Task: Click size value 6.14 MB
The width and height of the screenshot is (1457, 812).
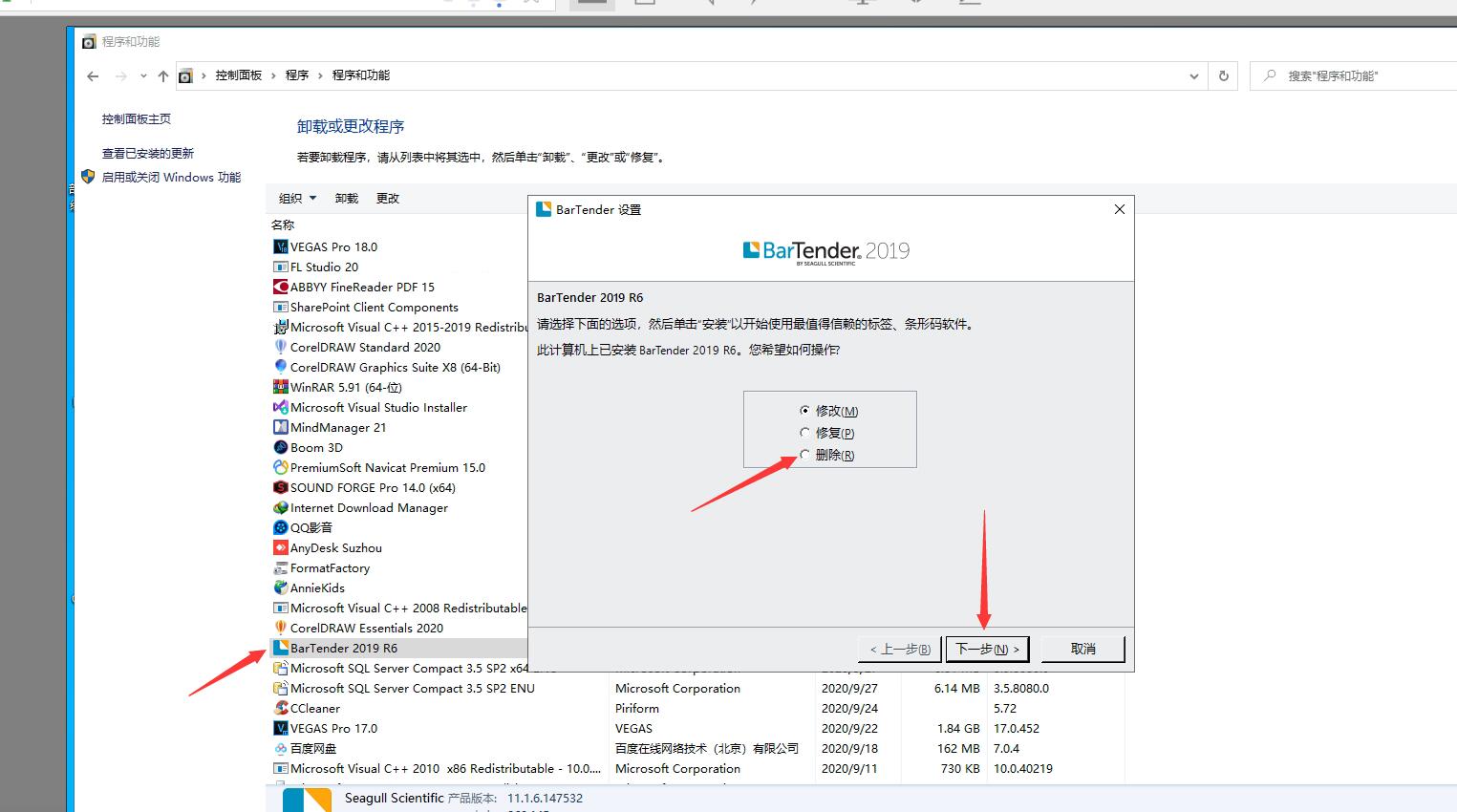Action: click(x=957, y=689)
